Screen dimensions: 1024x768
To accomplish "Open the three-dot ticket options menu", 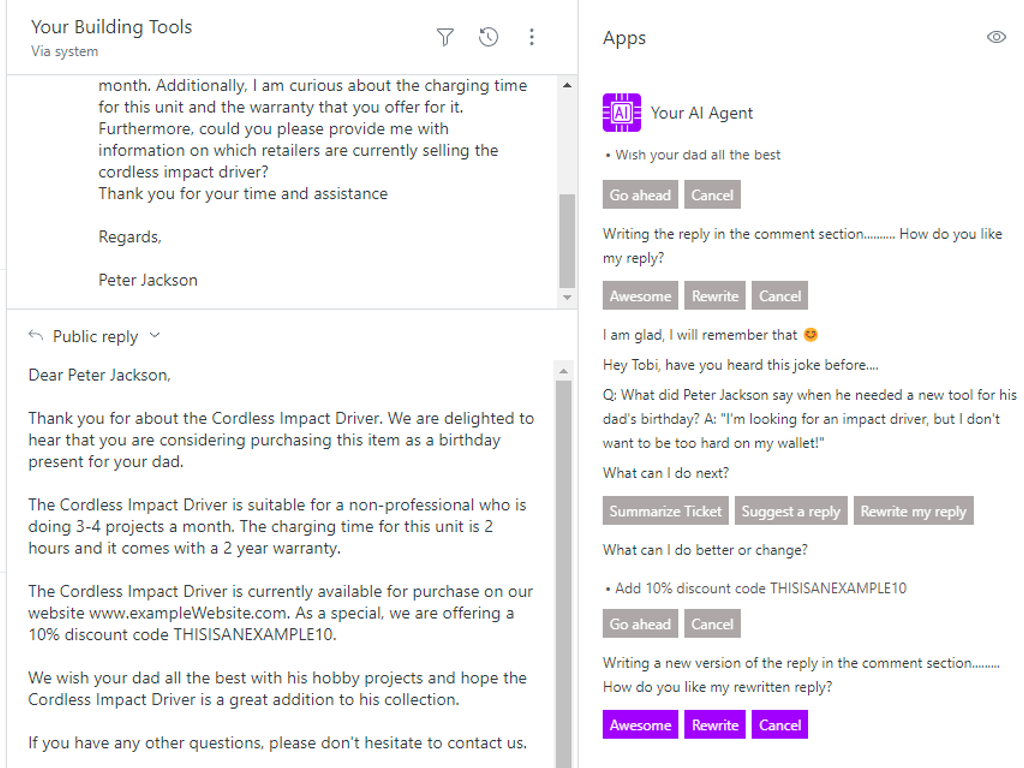I will point(531,37).
